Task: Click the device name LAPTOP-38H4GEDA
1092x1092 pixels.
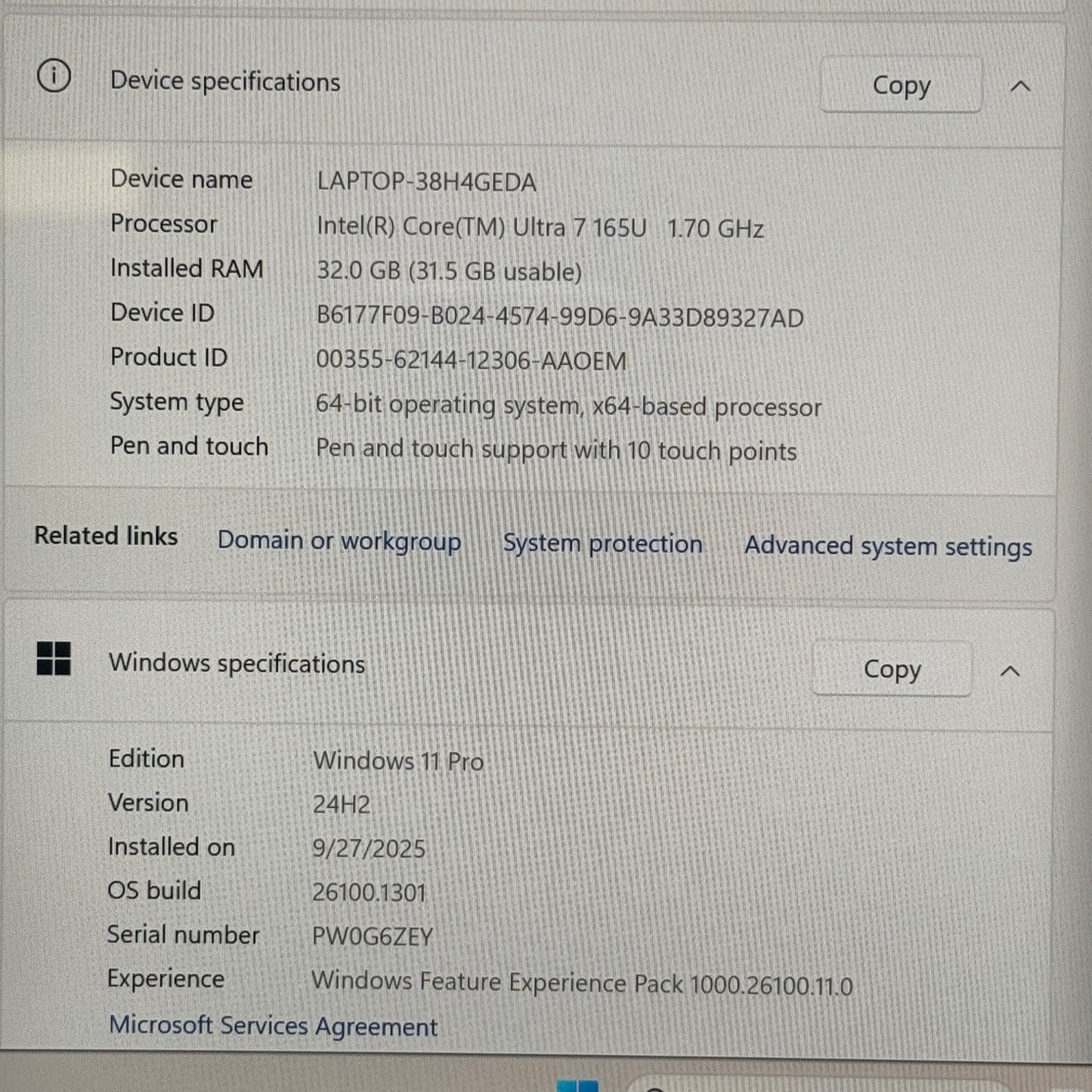Action: (426, 182)
